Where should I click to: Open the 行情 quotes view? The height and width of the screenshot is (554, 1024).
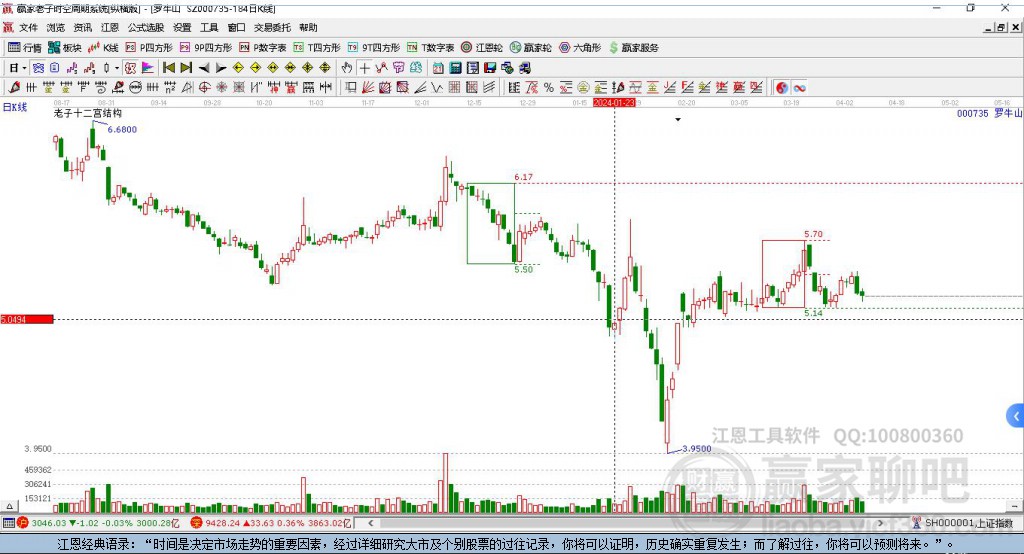[x=24, y=48]
